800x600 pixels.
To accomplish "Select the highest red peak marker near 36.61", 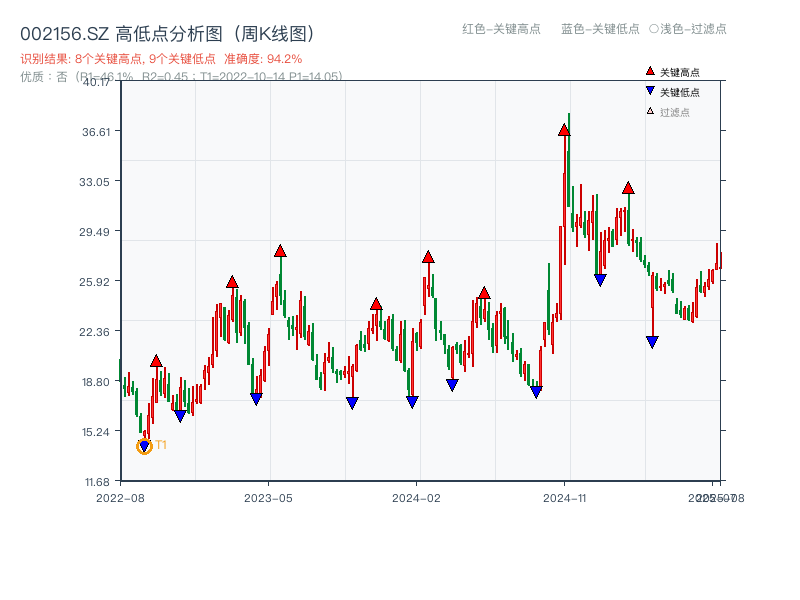I will pos(564,130).
